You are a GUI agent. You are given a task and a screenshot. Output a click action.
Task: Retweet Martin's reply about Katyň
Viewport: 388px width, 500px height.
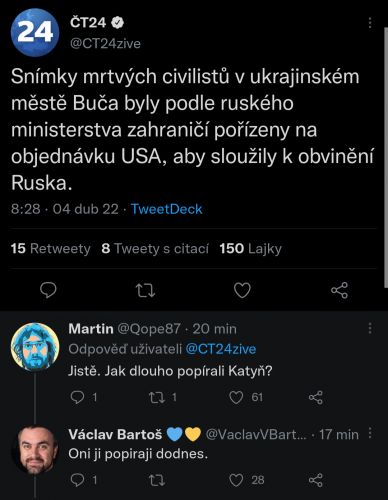(x=156, y=397)
